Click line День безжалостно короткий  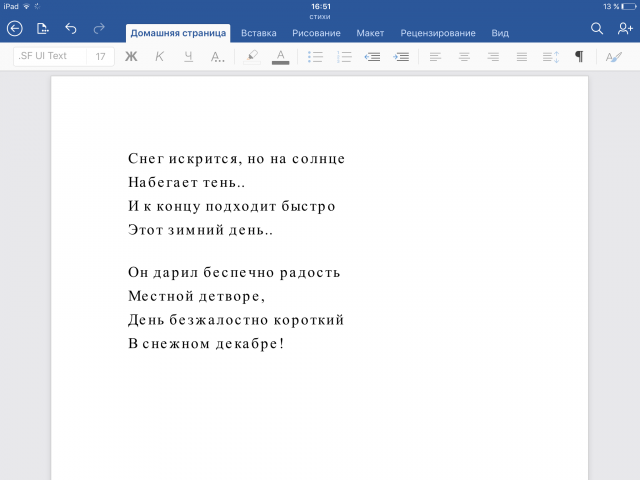236,320
